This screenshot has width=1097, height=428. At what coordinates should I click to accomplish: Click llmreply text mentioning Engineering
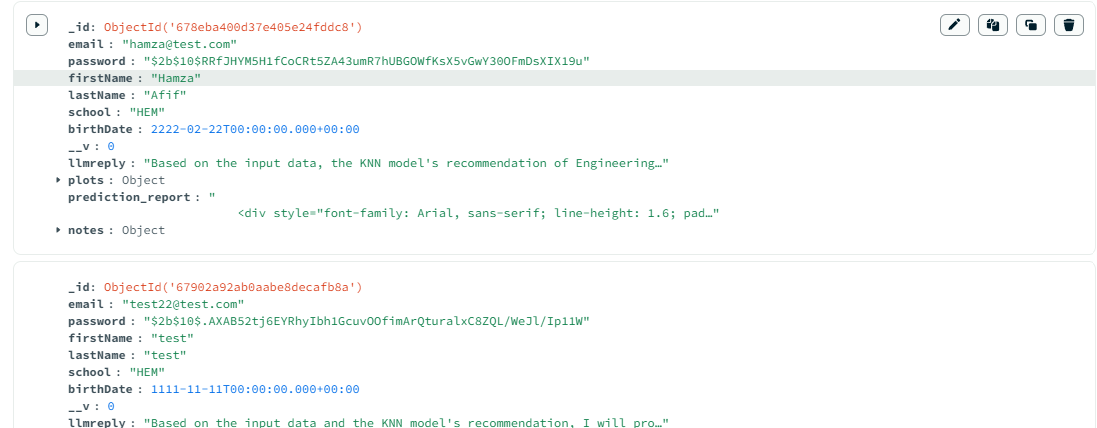(406, 163)
